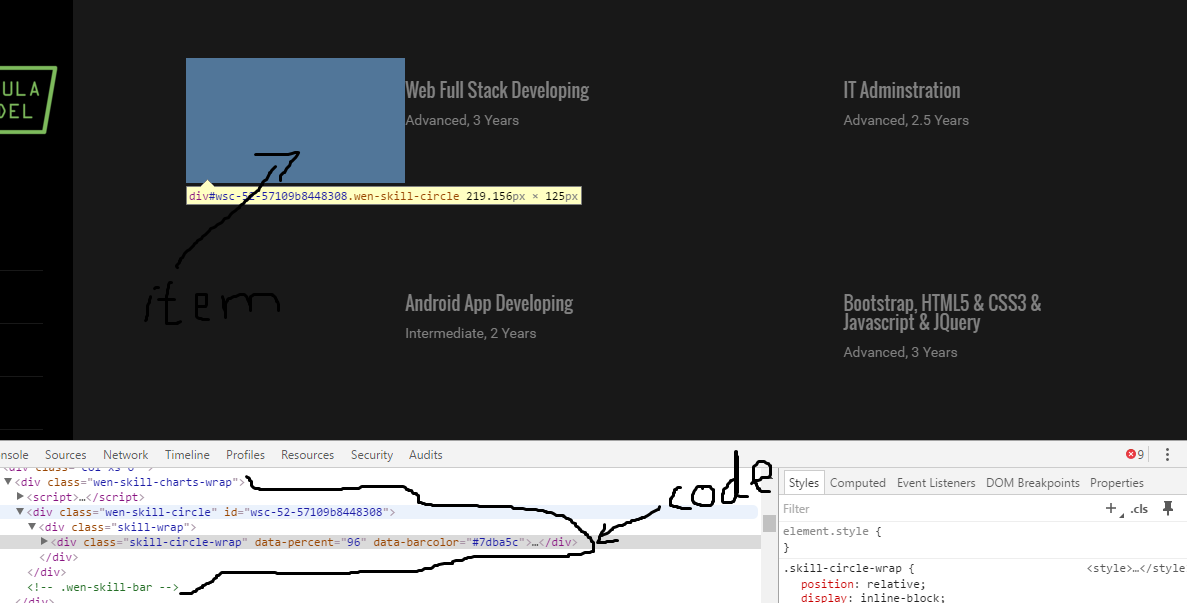Click the red error count indicator
Viewport: 1187px width, 603px height.
coord(1135,455)
